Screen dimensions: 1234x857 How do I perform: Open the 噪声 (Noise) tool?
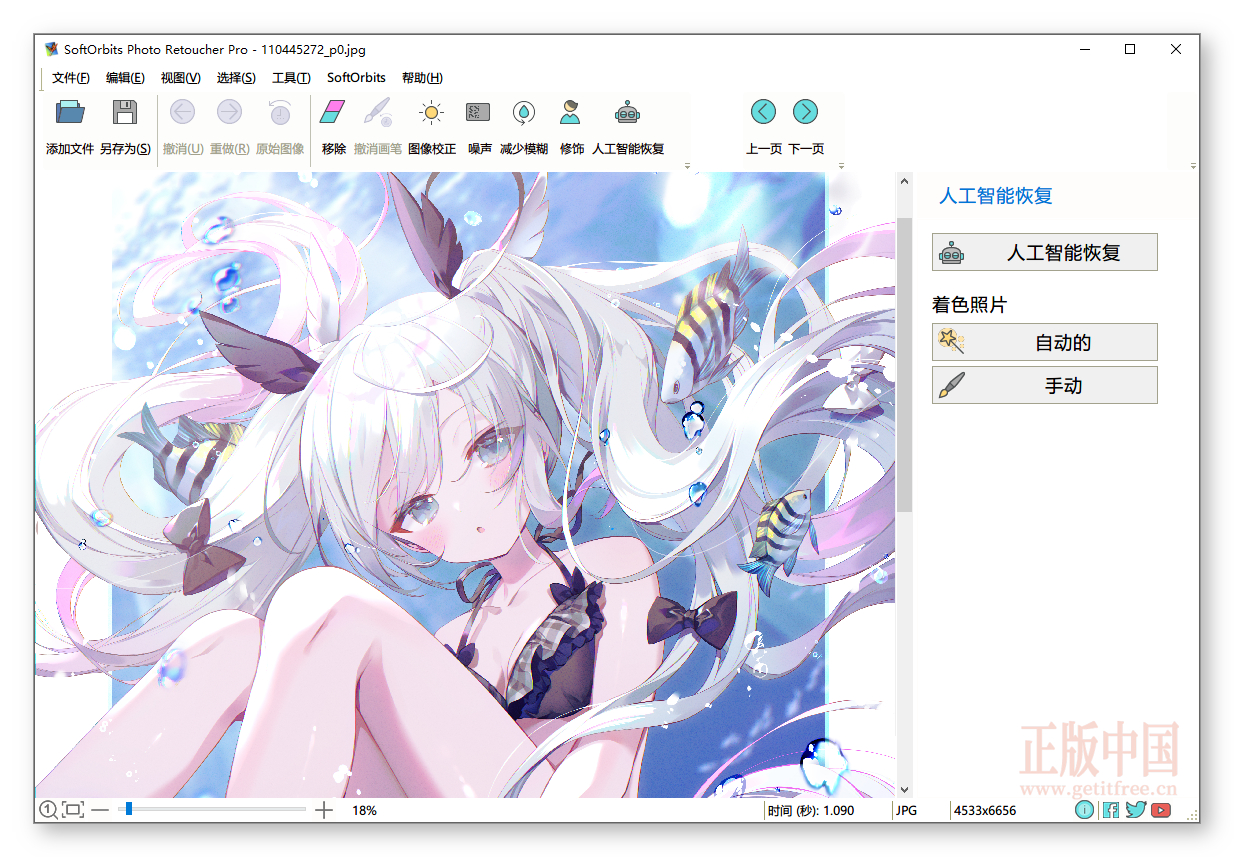coord(479,112)
